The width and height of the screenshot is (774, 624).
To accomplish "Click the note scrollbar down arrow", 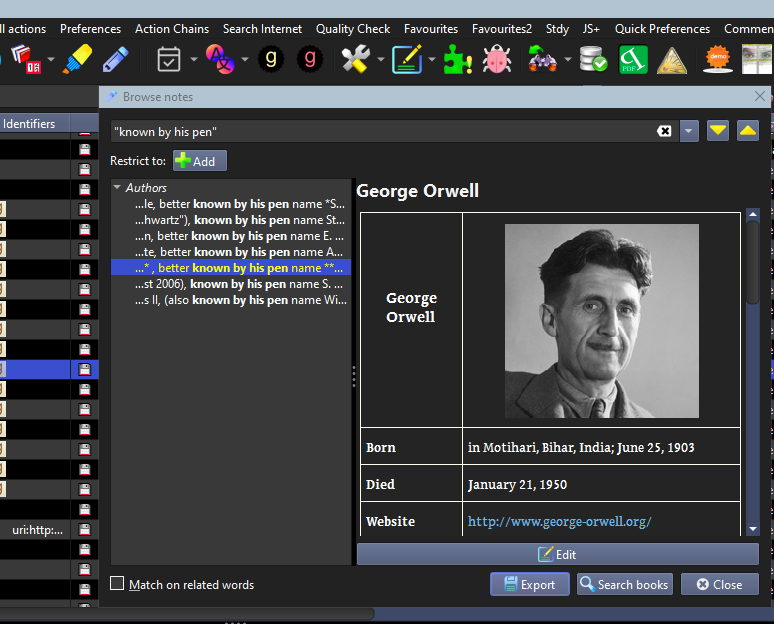I will [753, 529].
